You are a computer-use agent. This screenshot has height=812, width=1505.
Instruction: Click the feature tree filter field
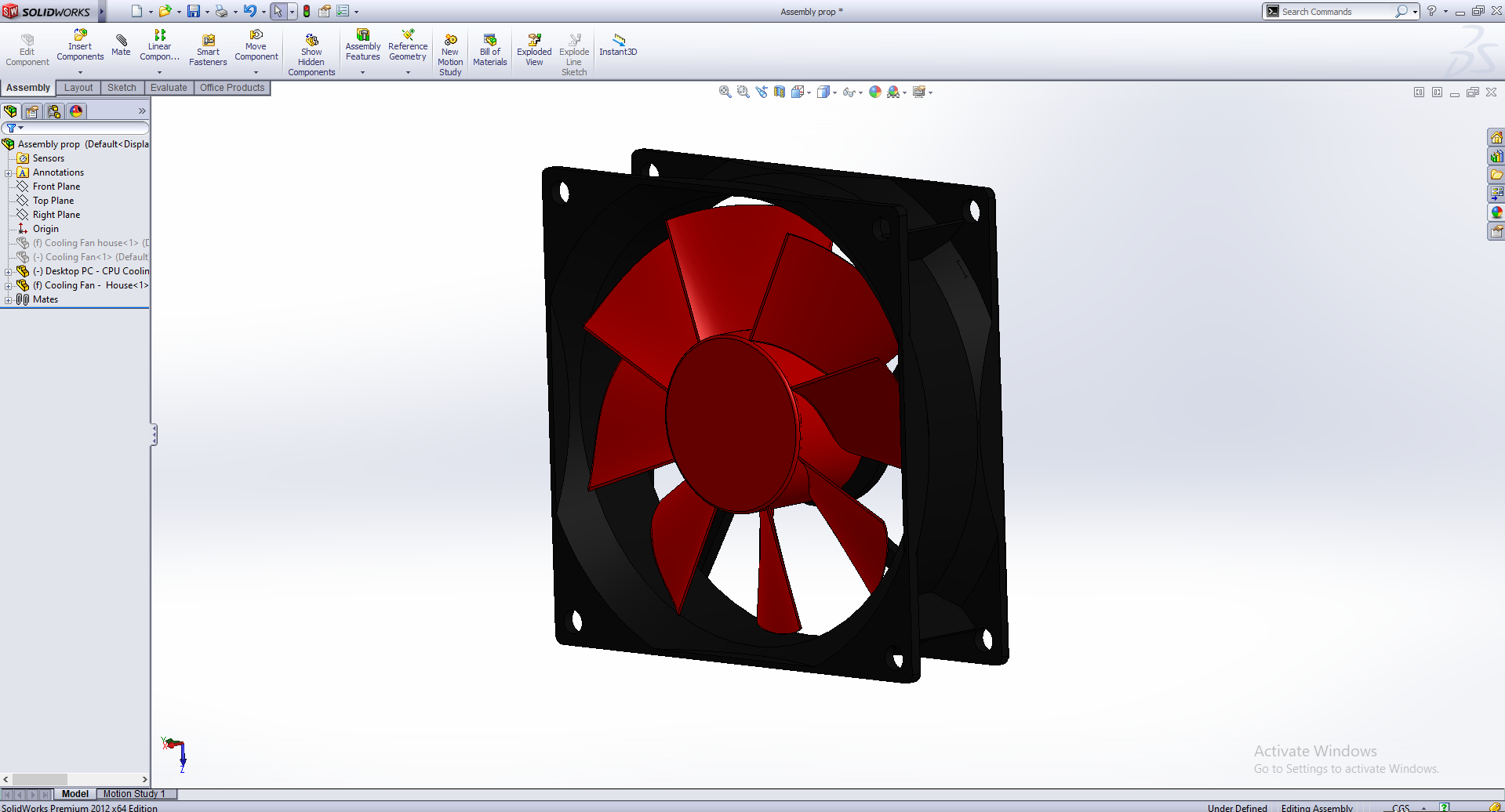tap(75, 128)
